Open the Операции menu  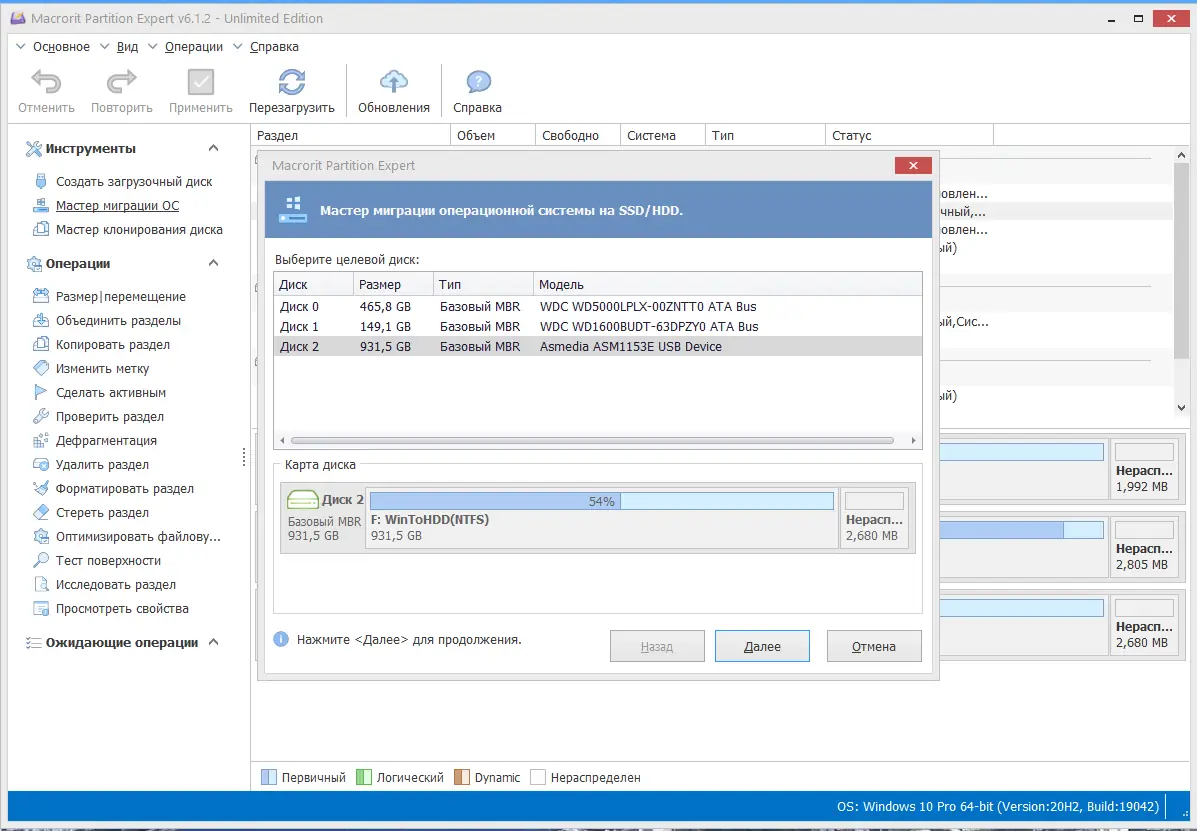click(x=194, y=47)
